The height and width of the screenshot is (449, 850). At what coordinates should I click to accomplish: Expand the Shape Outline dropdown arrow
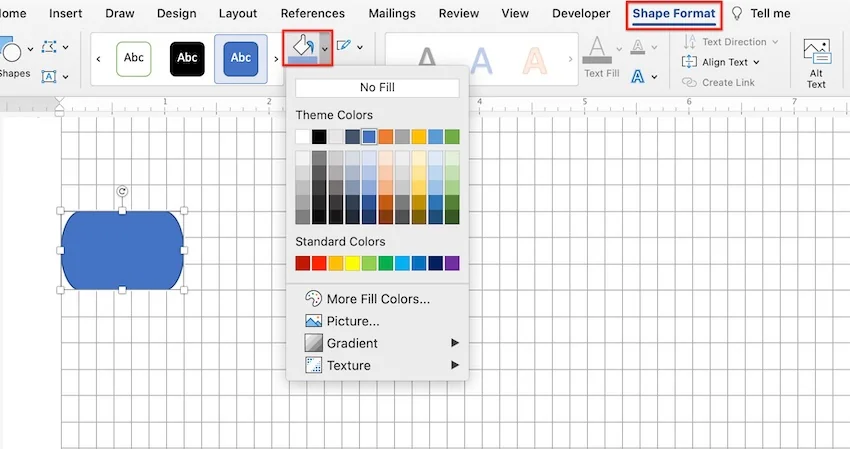pyautogui.click(x=359, y=47)
